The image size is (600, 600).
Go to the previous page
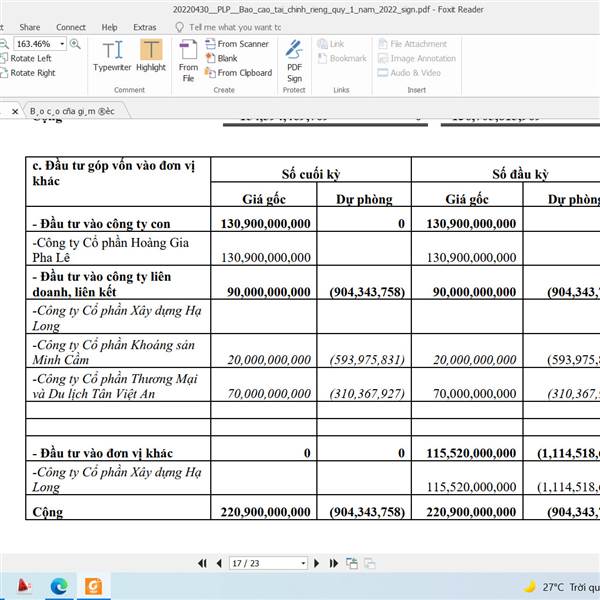point(219,563)
